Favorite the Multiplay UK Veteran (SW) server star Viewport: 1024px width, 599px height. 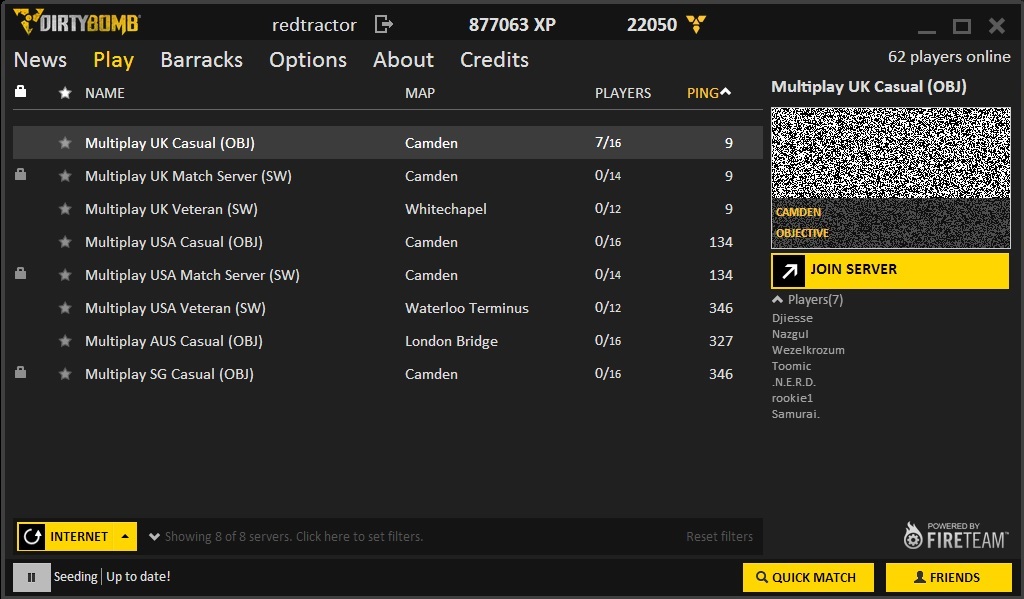click(x=65, y=209)
